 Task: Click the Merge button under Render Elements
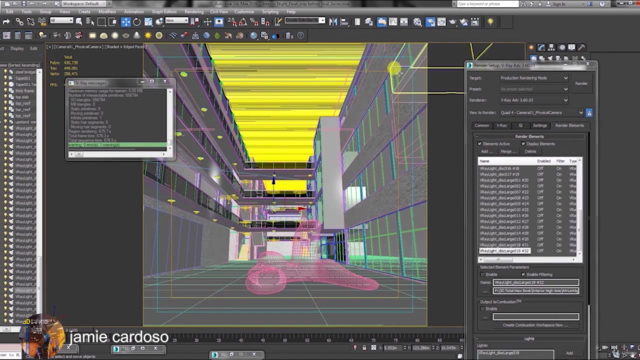pos(508,151)
